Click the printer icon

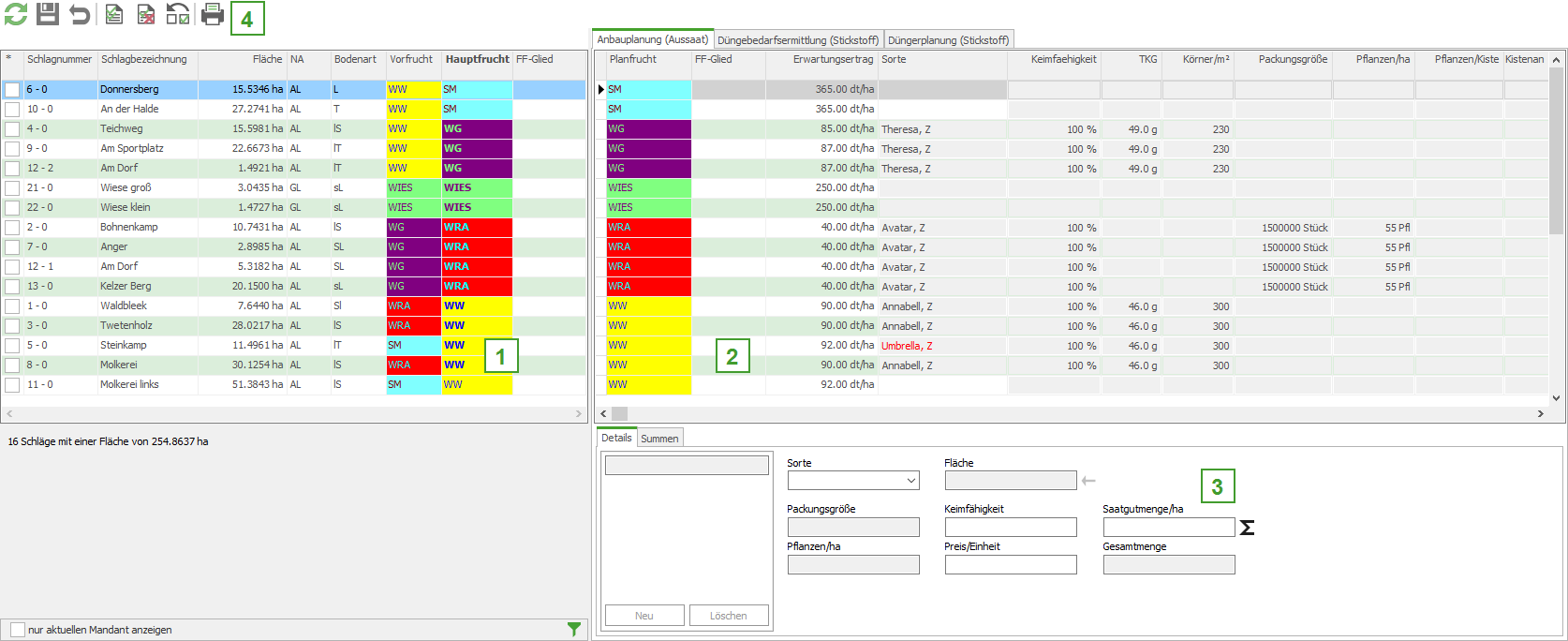point(213,14)
